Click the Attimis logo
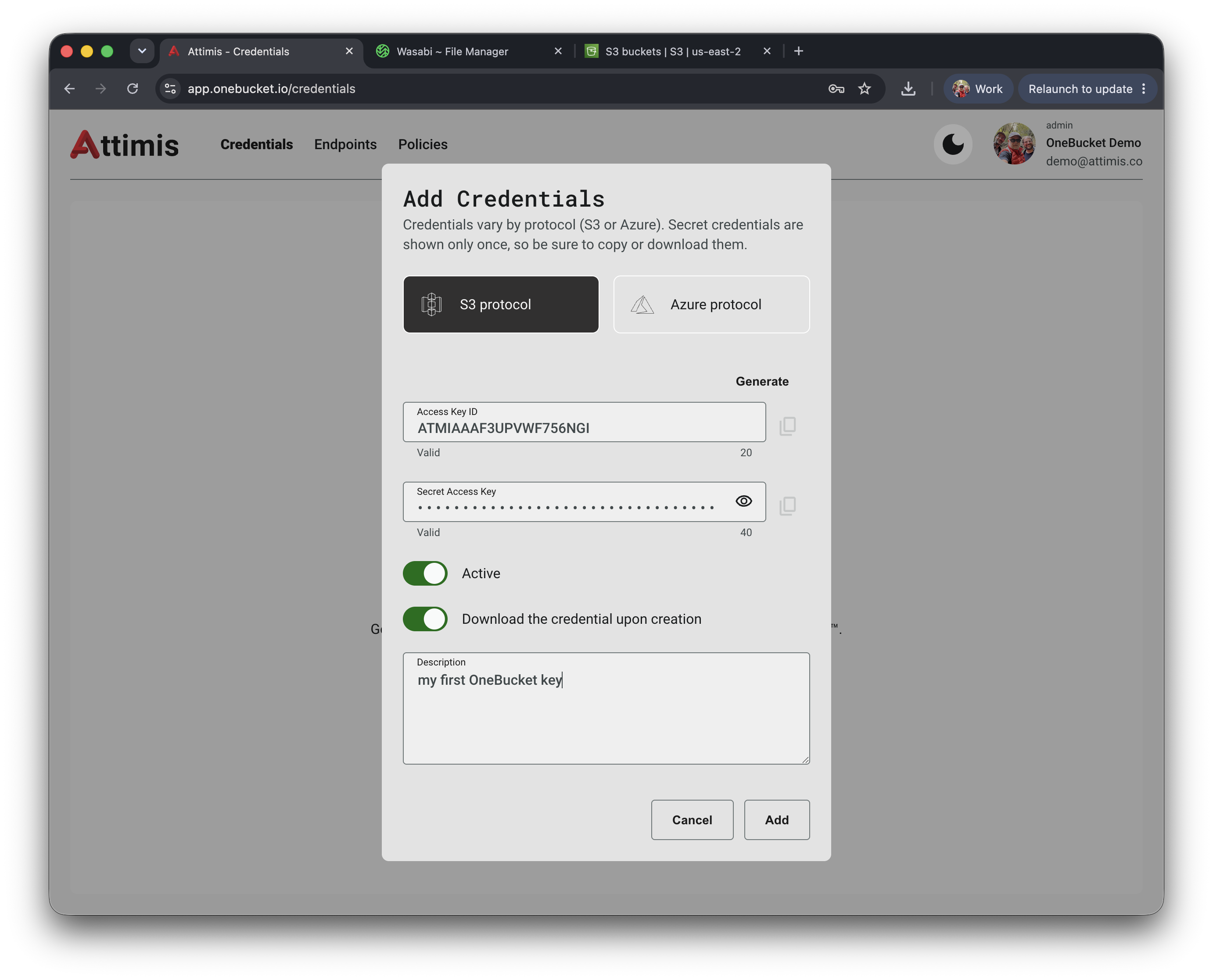Screen dimensions: 1213x980 [x=125, y=144]
